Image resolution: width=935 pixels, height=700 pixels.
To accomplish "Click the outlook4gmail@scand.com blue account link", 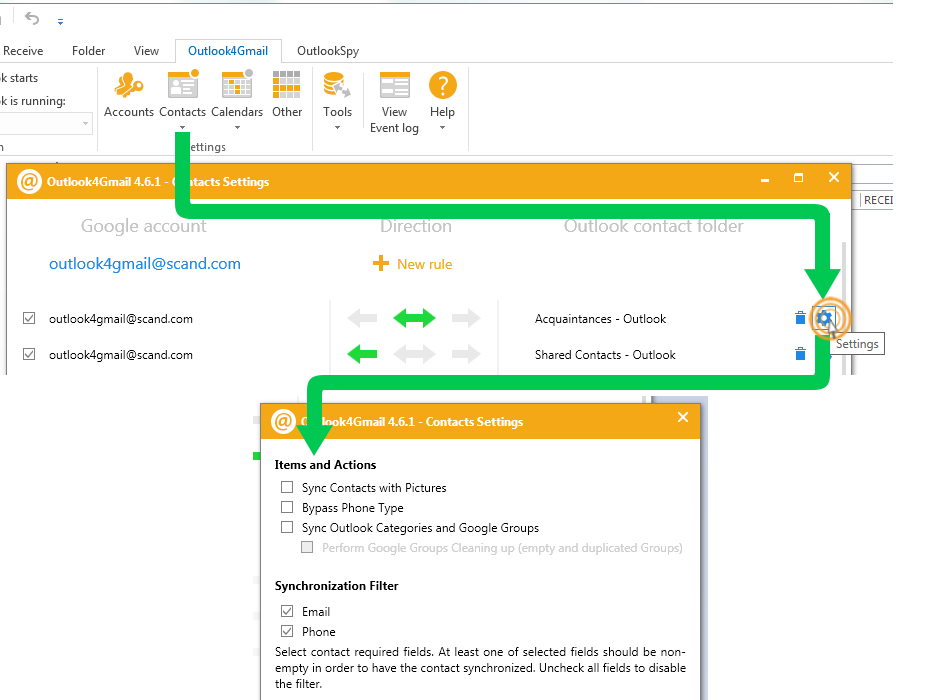I will (145, 264).
